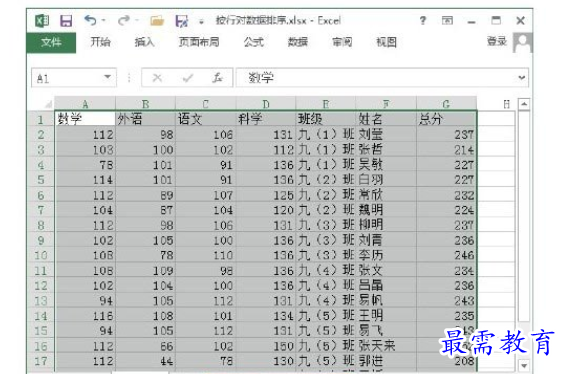Customize the Quick Access Toolbar dropdown

201,22
